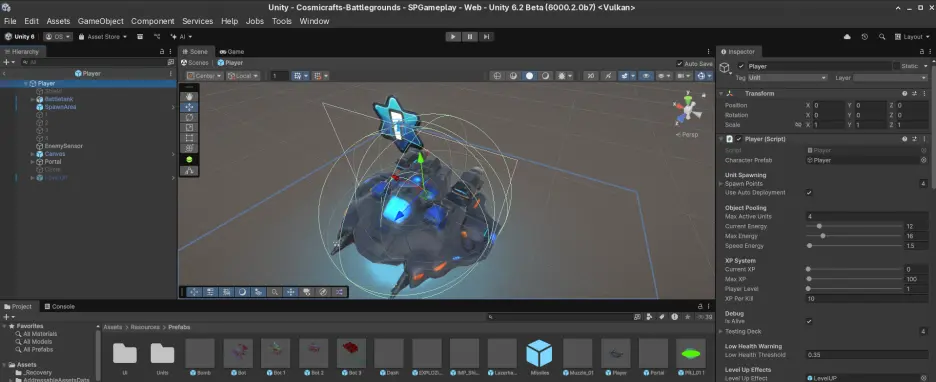The image size is (936, 382).
Task: Toggle scene visibility eye icon
Action: [x=645, y=76]
